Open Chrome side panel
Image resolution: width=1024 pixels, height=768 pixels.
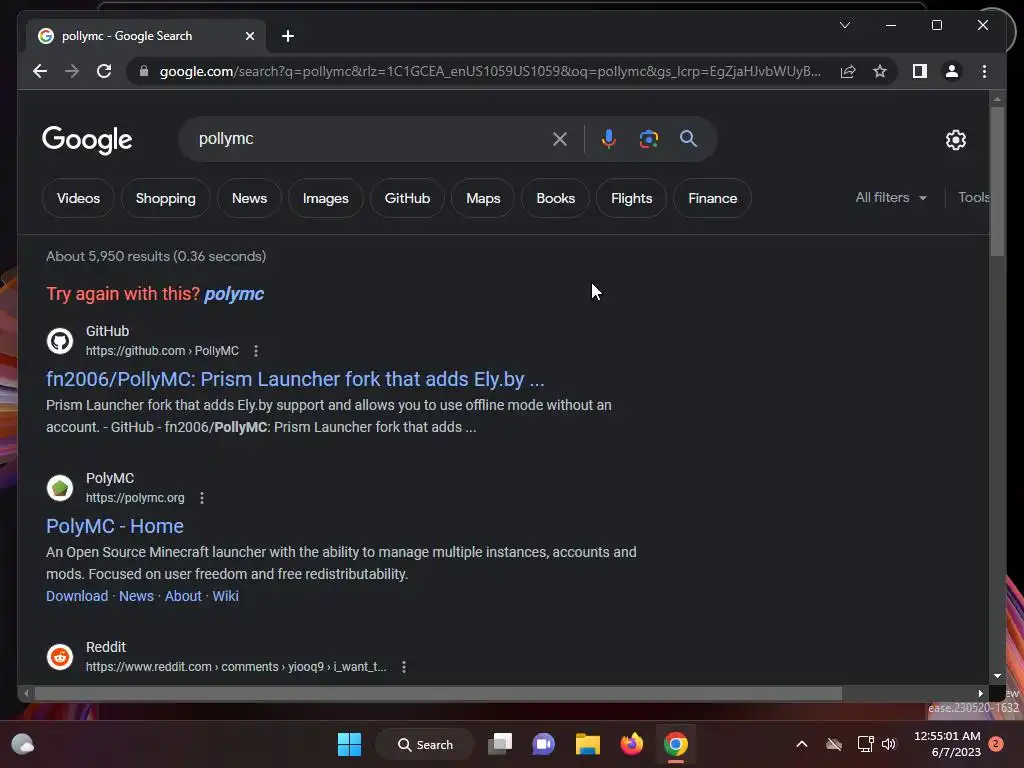[x=920, y=71]
